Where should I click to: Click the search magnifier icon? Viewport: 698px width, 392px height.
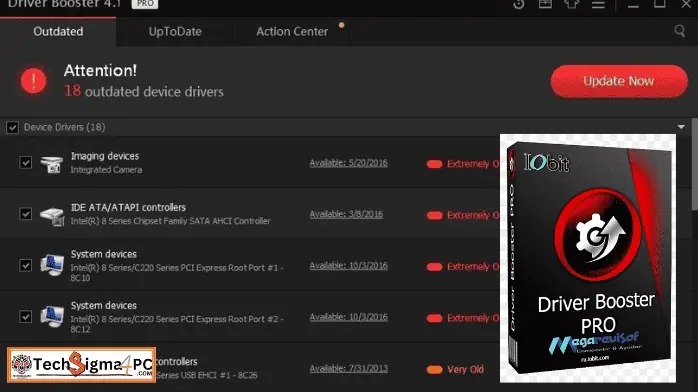pyautogui.click(x=679, y=31)
